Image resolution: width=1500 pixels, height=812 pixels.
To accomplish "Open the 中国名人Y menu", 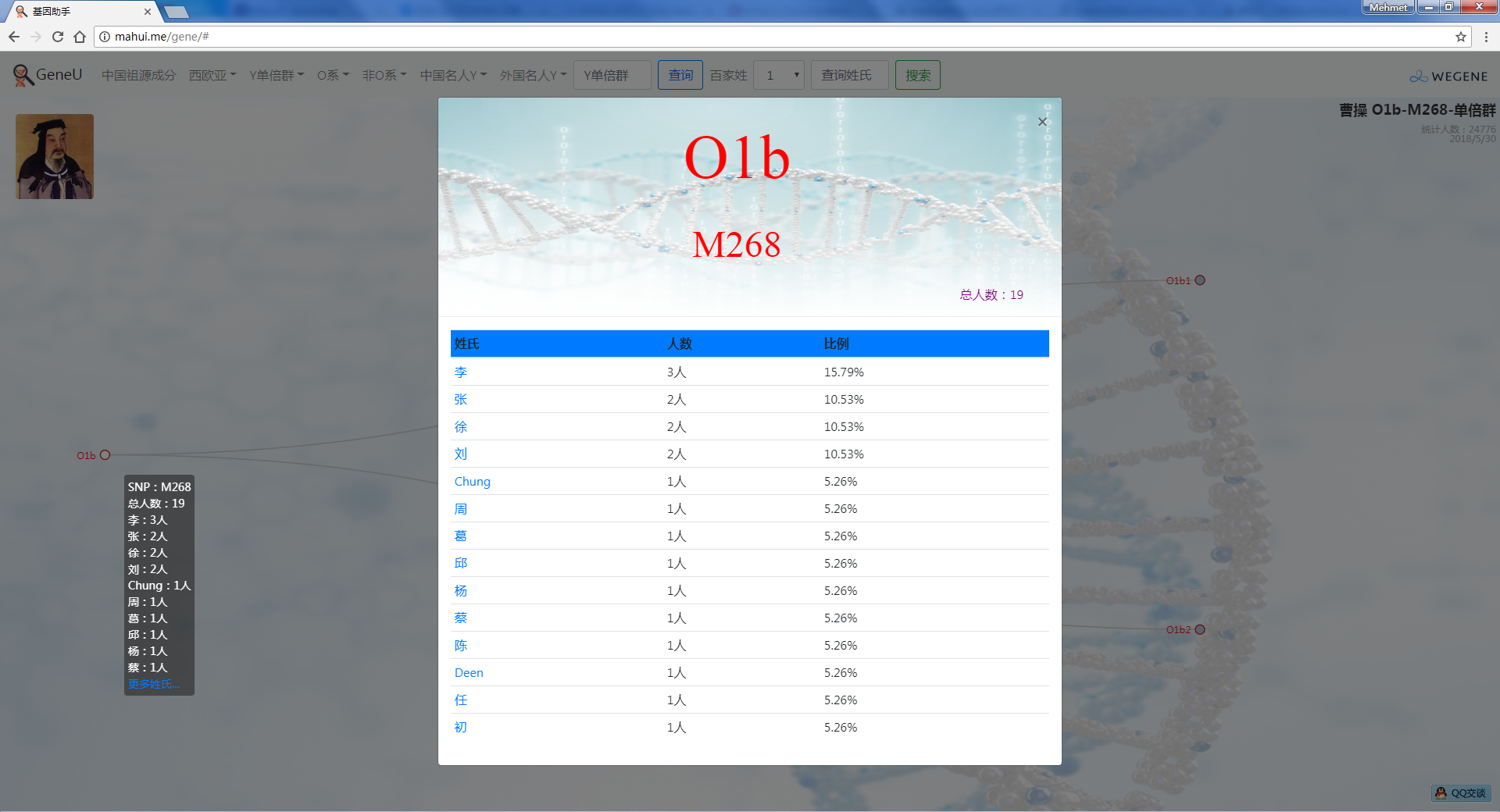I will click(x=452, y=76).
